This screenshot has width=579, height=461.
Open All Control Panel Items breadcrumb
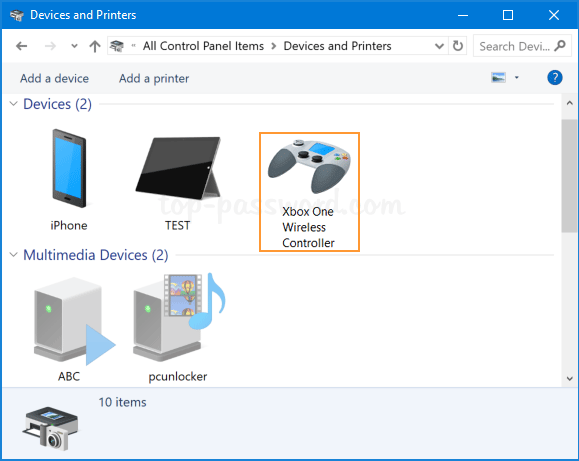click(203, 46)
